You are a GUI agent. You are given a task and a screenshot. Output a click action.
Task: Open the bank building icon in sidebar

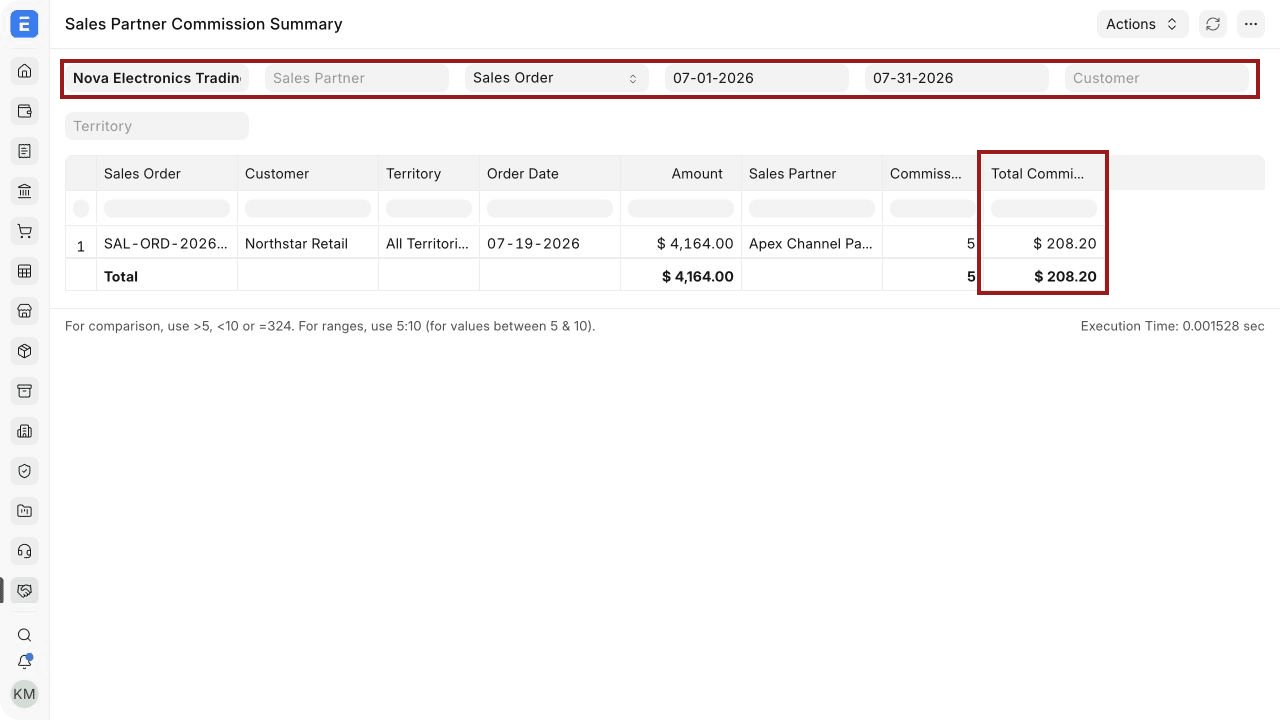click(25, 191)
